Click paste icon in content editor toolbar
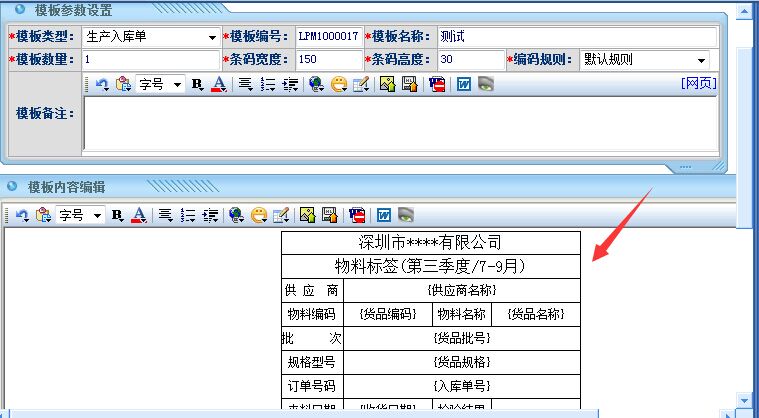 click(x=43, y=215)
